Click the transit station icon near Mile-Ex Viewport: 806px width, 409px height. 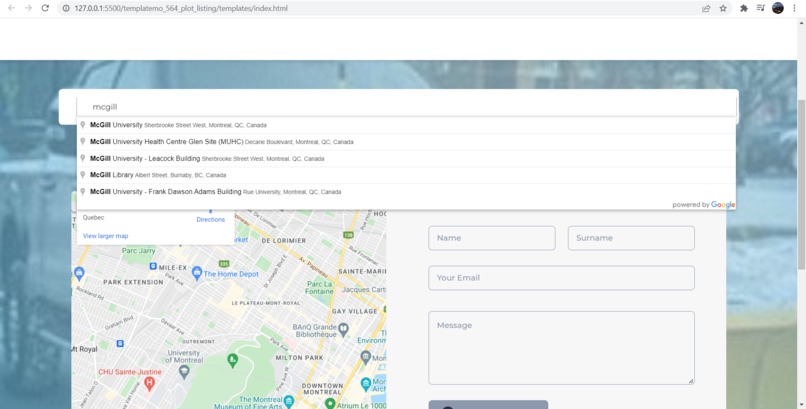click(153, 266)
